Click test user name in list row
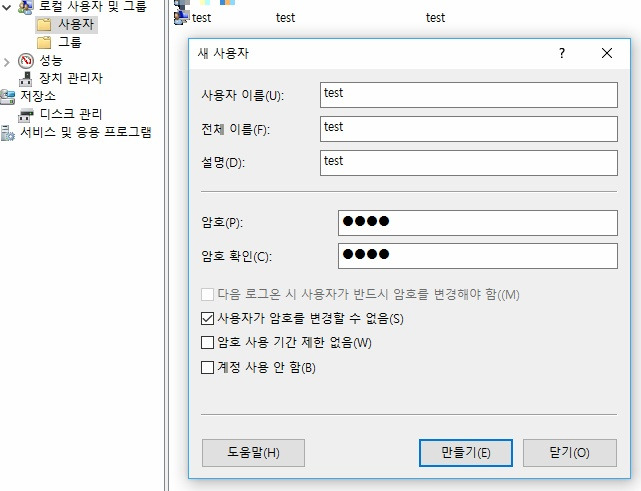This screenshot has width=641, height=491. click(202, 18)
